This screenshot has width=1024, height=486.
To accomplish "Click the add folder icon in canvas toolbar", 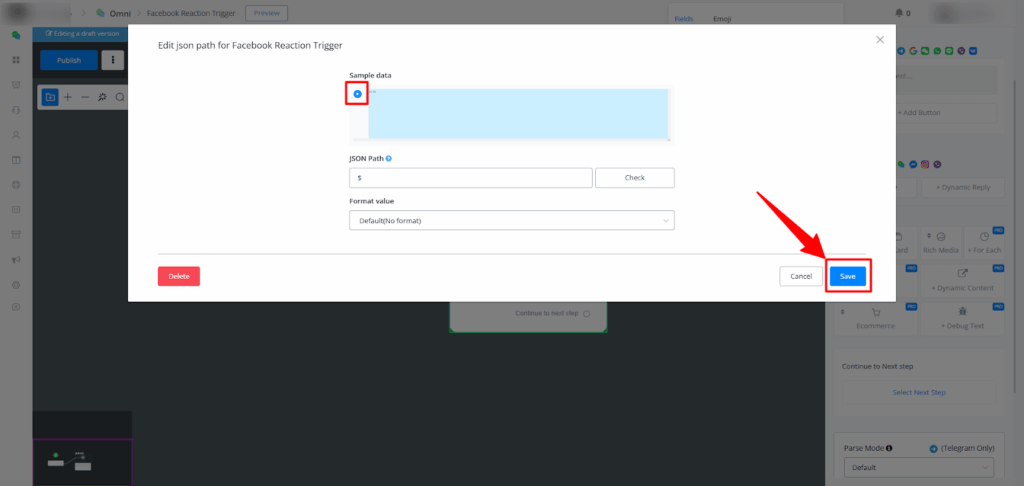I will click(50, 97).
